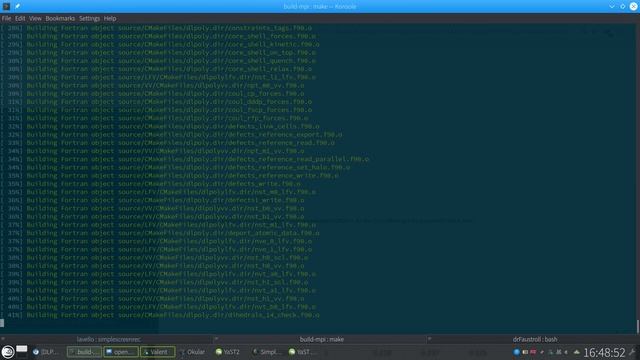Maximize the Konsole window
This screenshot has height=360, width=640.
[x=622, y=6]
